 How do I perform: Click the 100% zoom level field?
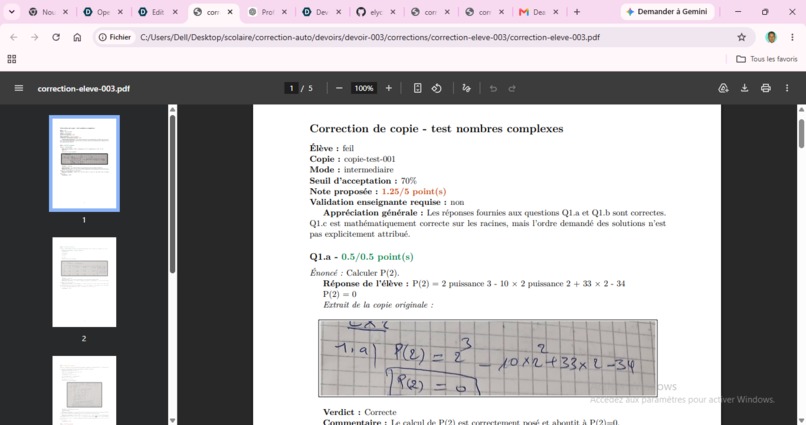pos(363,88)
